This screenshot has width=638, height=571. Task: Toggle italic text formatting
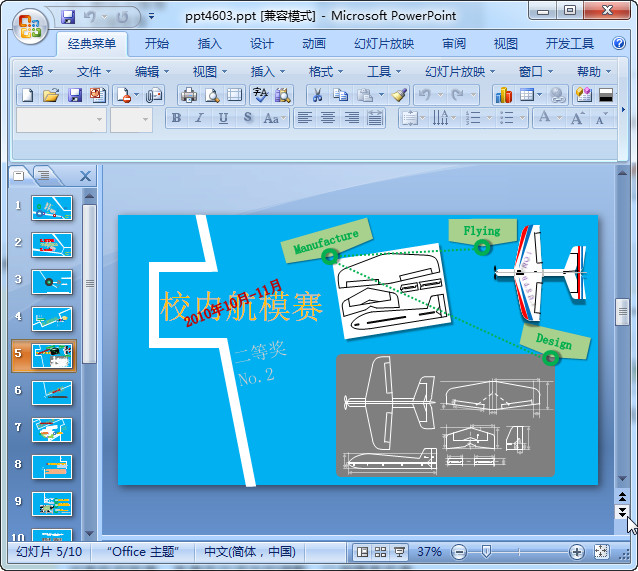(x=199, y=118)
